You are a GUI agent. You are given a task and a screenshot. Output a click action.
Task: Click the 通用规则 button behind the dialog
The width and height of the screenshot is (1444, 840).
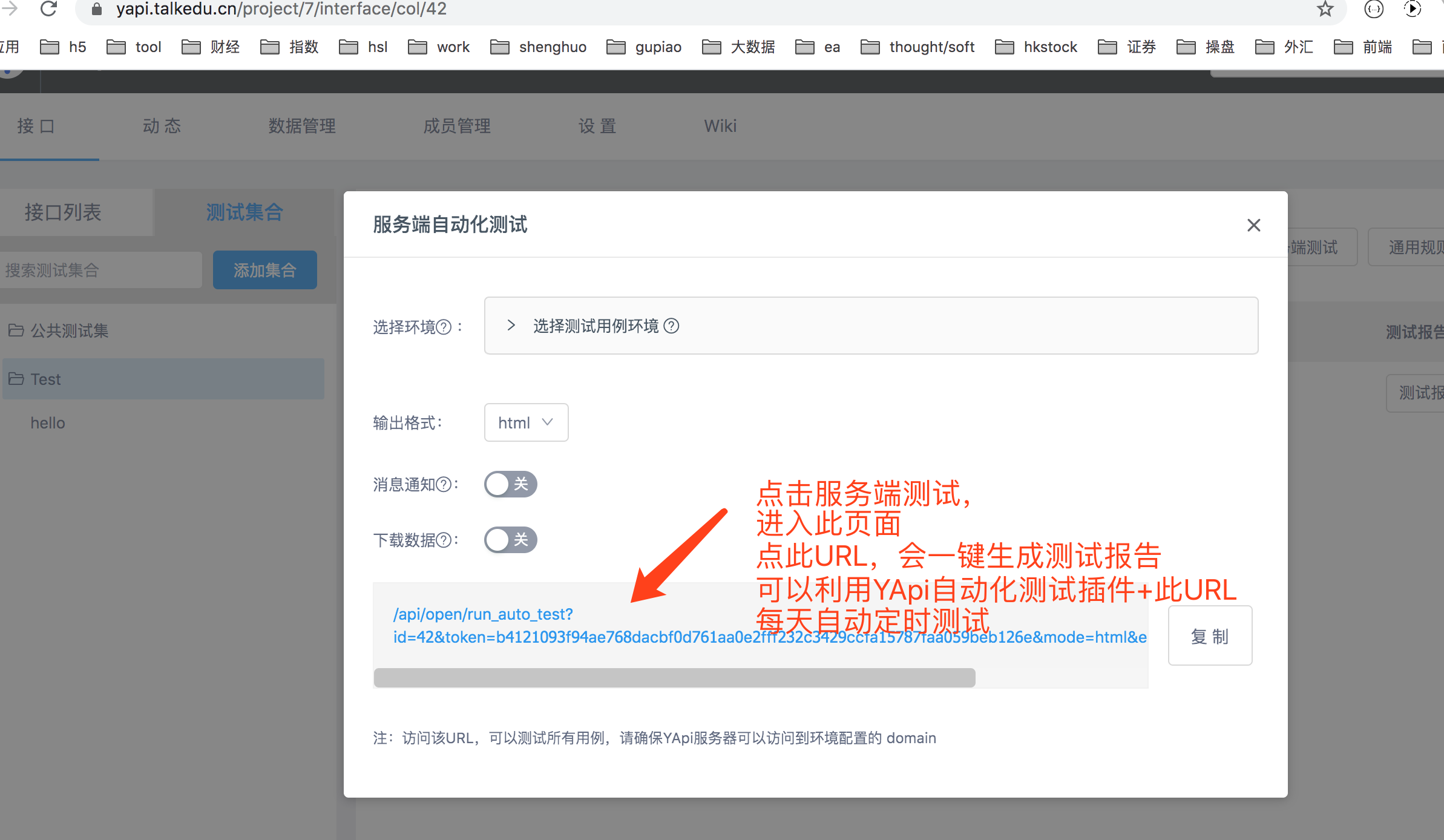pos(1406,247)
